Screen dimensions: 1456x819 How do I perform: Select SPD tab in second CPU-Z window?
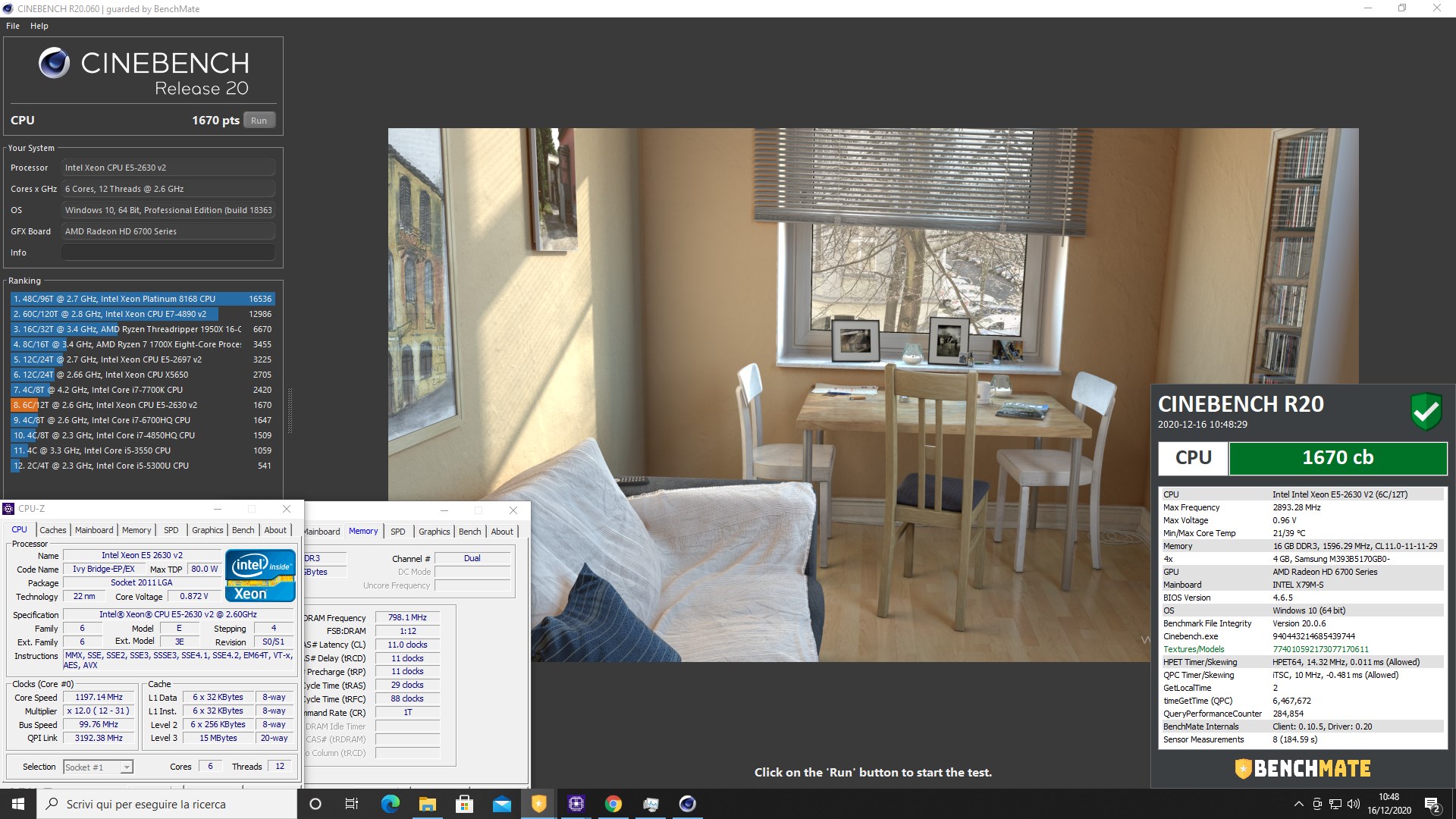pyautogui.click(x=398, y=532)
